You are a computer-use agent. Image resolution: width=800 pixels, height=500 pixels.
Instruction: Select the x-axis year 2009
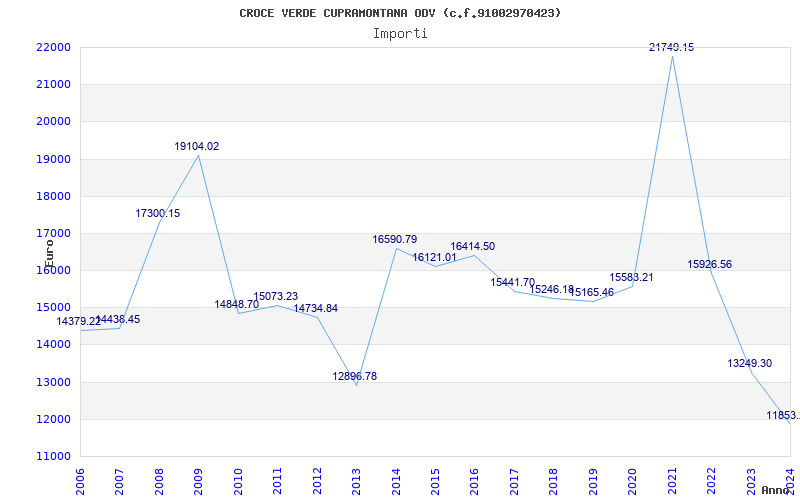click(x=198, y=482)
